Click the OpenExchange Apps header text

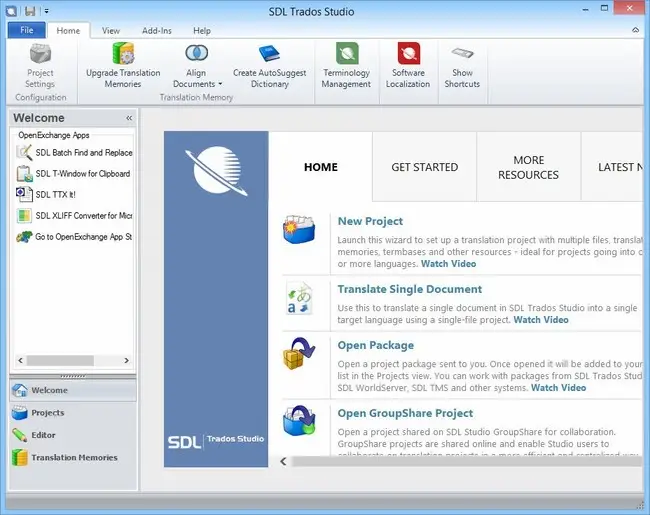tap(54, 135)
